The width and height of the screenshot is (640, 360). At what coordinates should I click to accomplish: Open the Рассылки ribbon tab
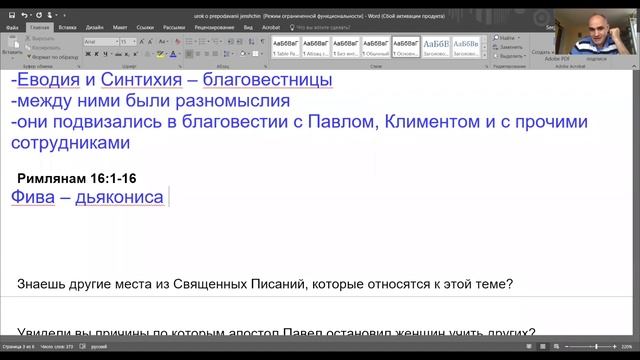pyautogui.click(x=174, y=27)
